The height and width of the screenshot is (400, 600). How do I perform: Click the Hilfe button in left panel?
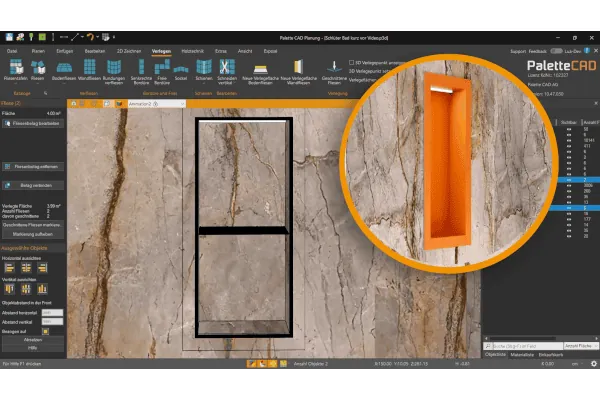pyautogui.click(x=33, y=348)
